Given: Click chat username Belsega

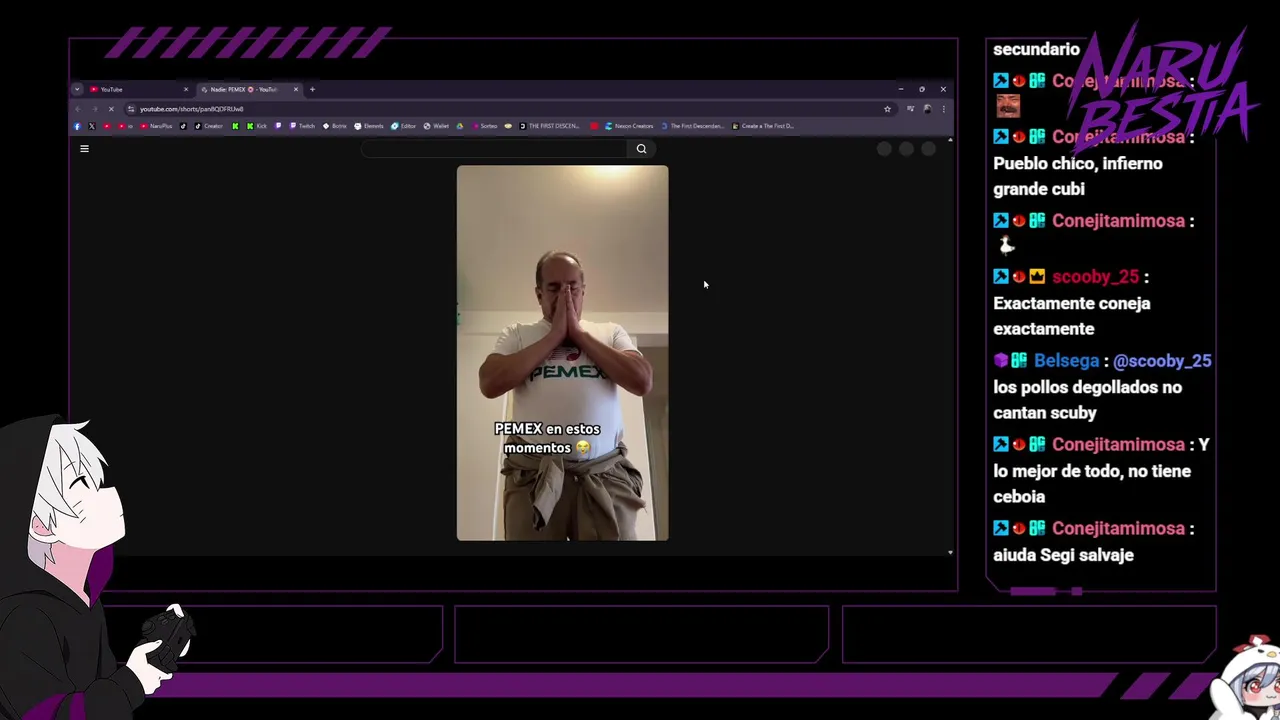Looking at the screenshot, I should (1066, 361).
